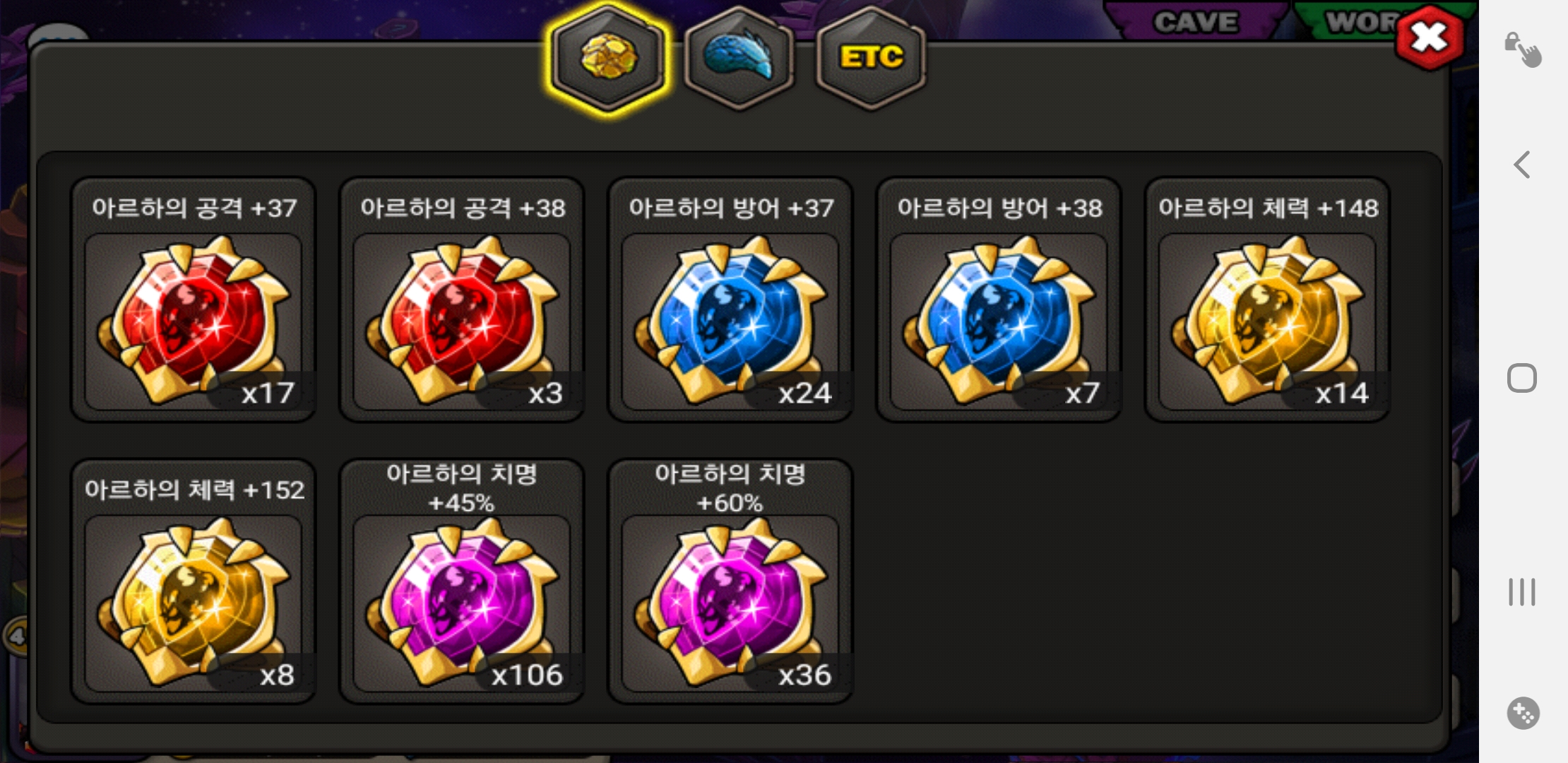Toggle the touch lock icon
This screenshot has height=763, width=1568.
pyautogui.click(x=1522, y=49)
